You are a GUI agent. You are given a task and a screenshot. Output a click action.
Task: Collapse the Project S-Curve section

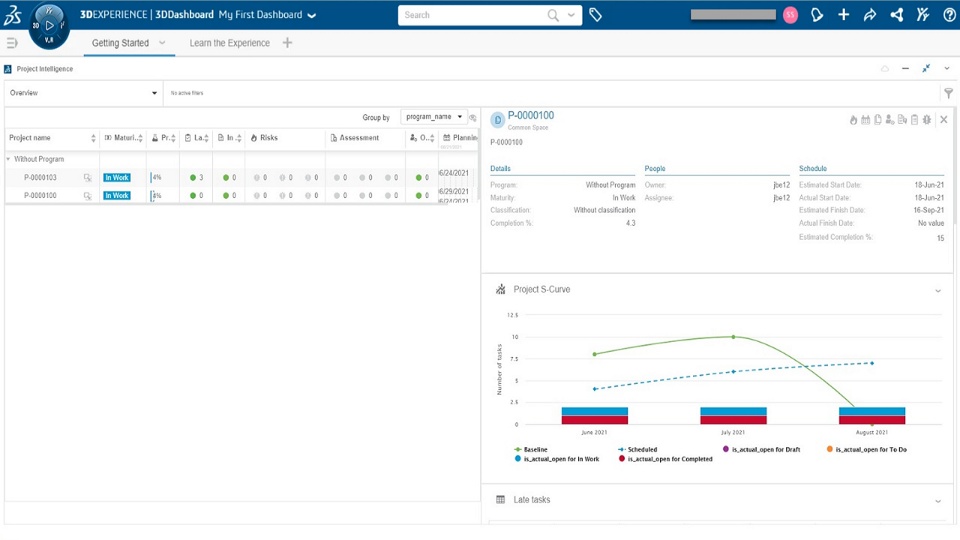coord(937,290)
